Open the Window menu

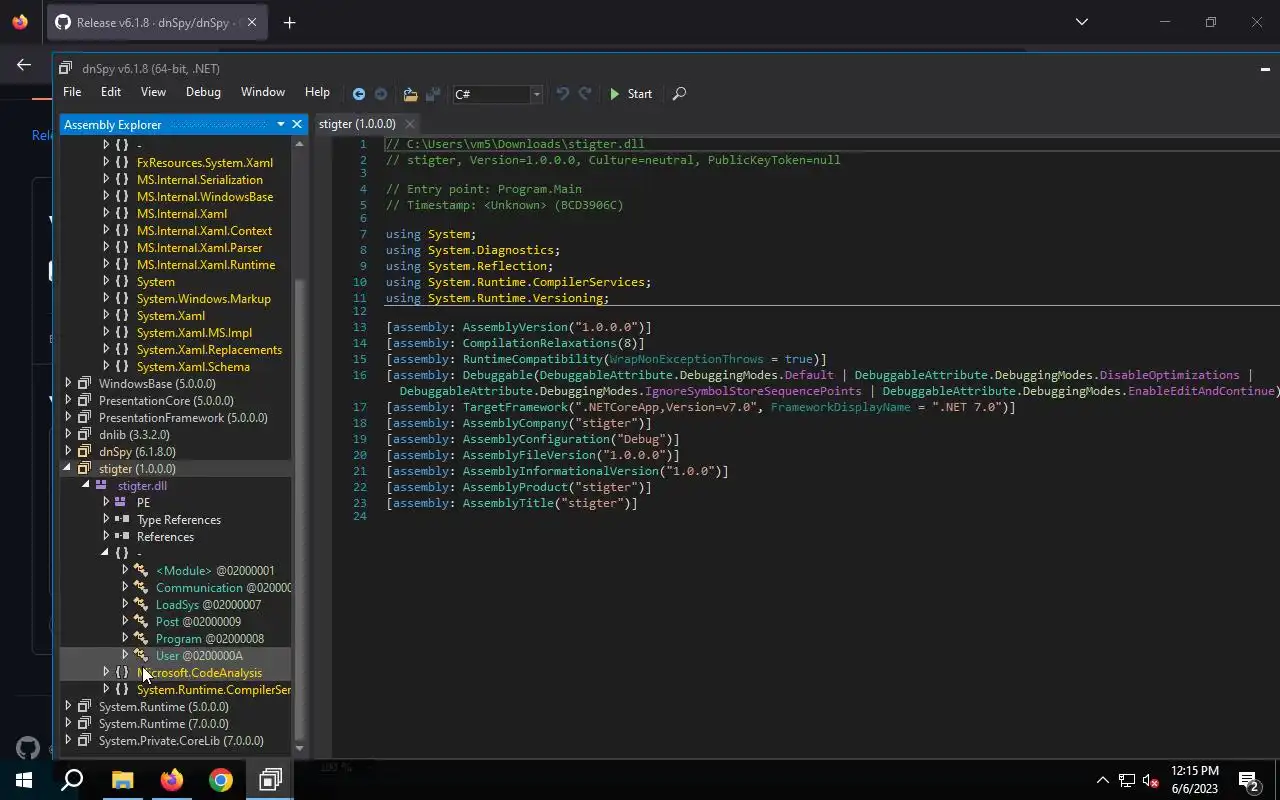coord(263,92)
